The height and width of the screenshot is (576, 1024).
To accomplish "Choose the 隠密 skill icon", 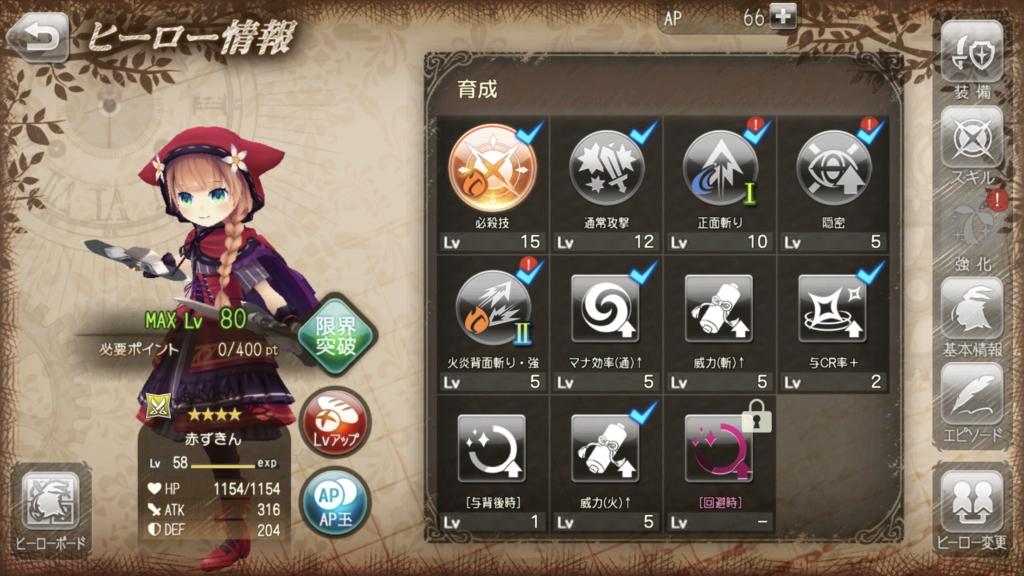I will (833, 168).
